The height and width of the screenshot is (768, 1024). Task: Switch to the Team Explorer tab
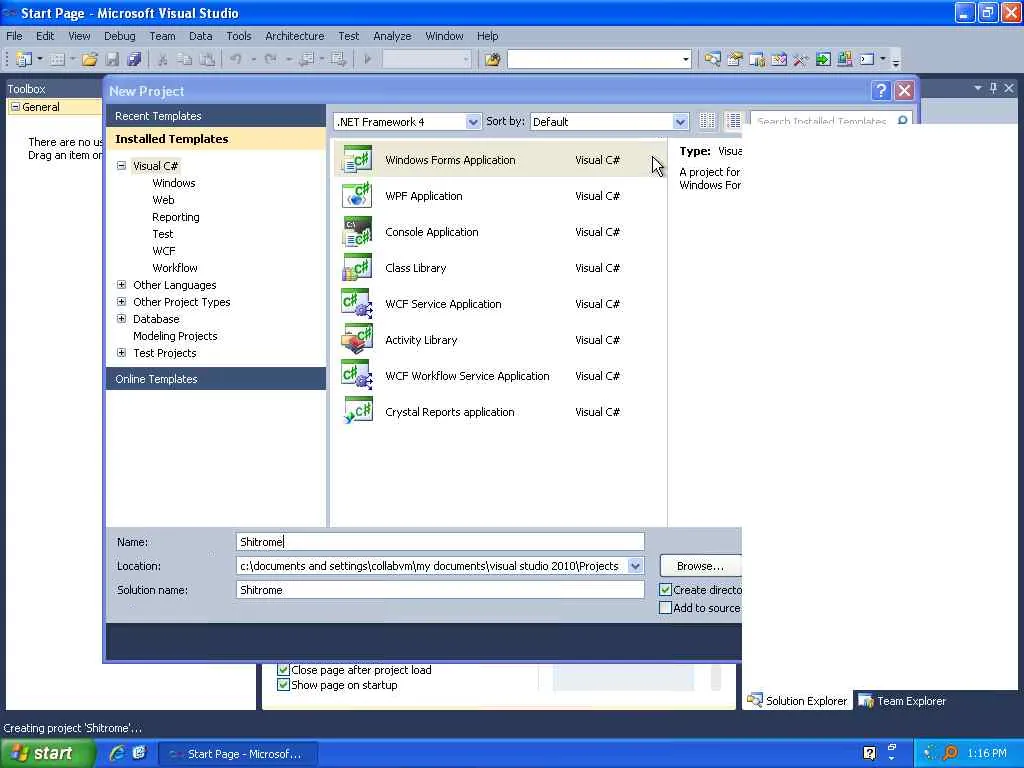902,701
